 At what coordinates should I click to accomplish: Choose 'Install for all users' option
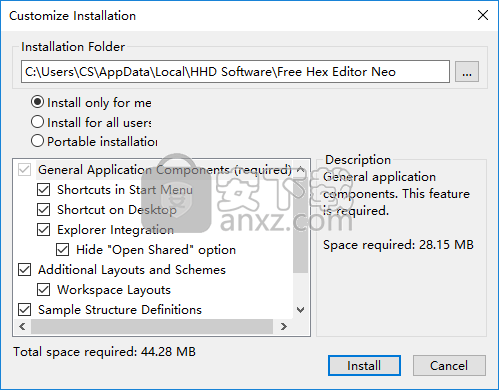click(x=37, y=122)
